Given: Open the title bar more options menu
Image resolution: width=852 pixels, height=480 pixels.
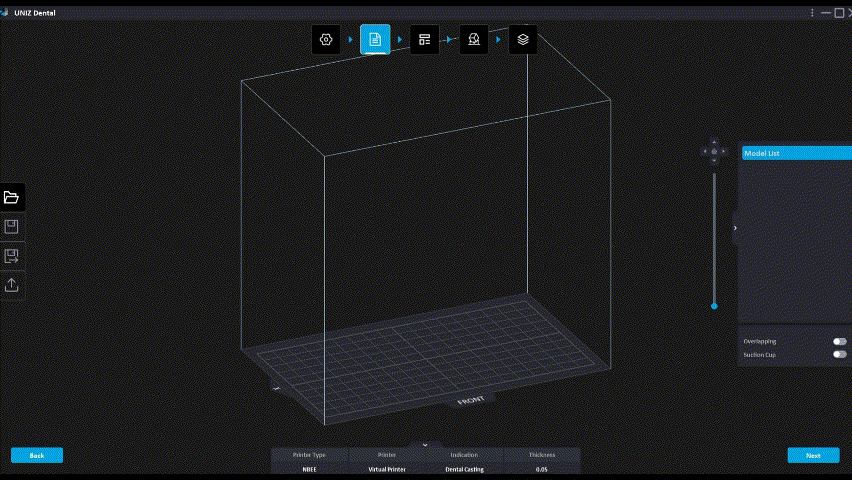Looking at the screenshot, I should (x=812, y=13).
